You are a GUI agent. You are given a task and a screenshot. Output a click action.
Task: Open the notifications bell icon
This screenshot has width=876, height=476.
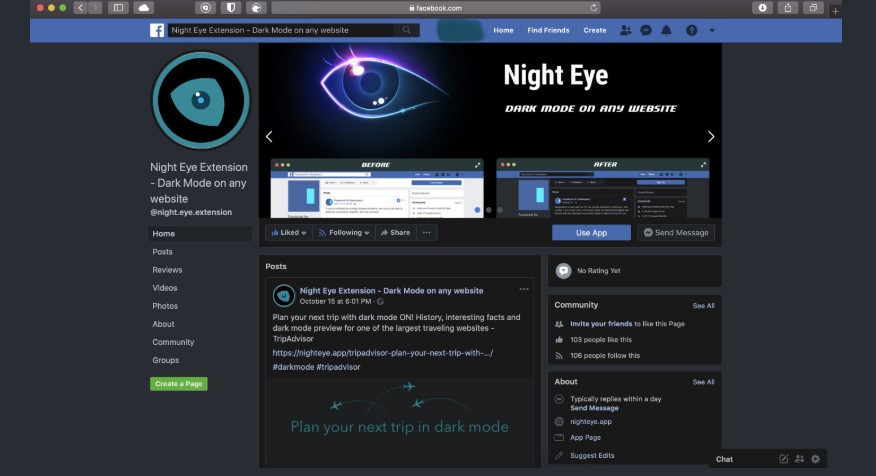tap(666, 30)
